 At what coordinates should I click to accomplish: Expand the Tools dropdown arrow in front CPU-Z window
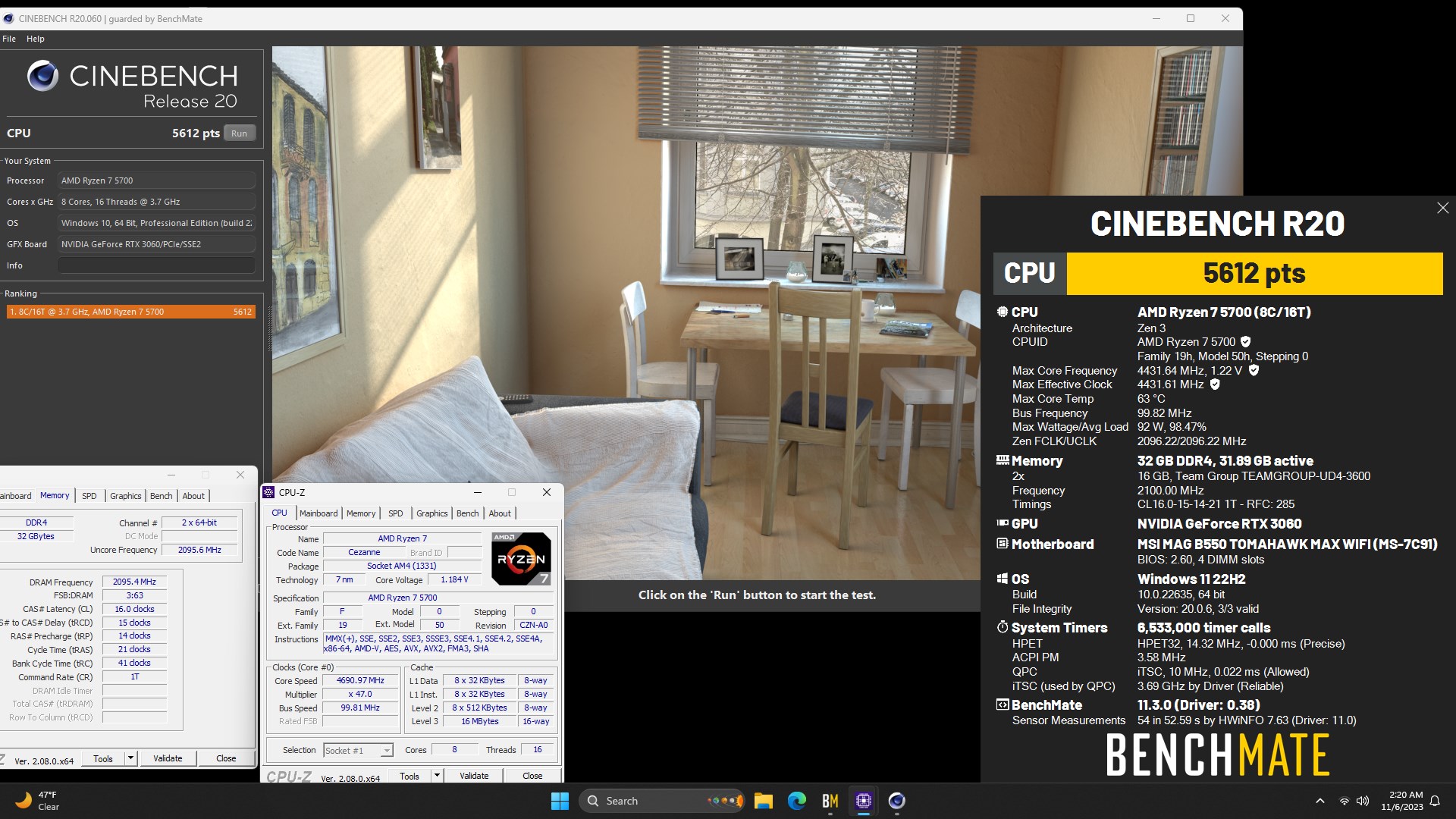[437, 776]
